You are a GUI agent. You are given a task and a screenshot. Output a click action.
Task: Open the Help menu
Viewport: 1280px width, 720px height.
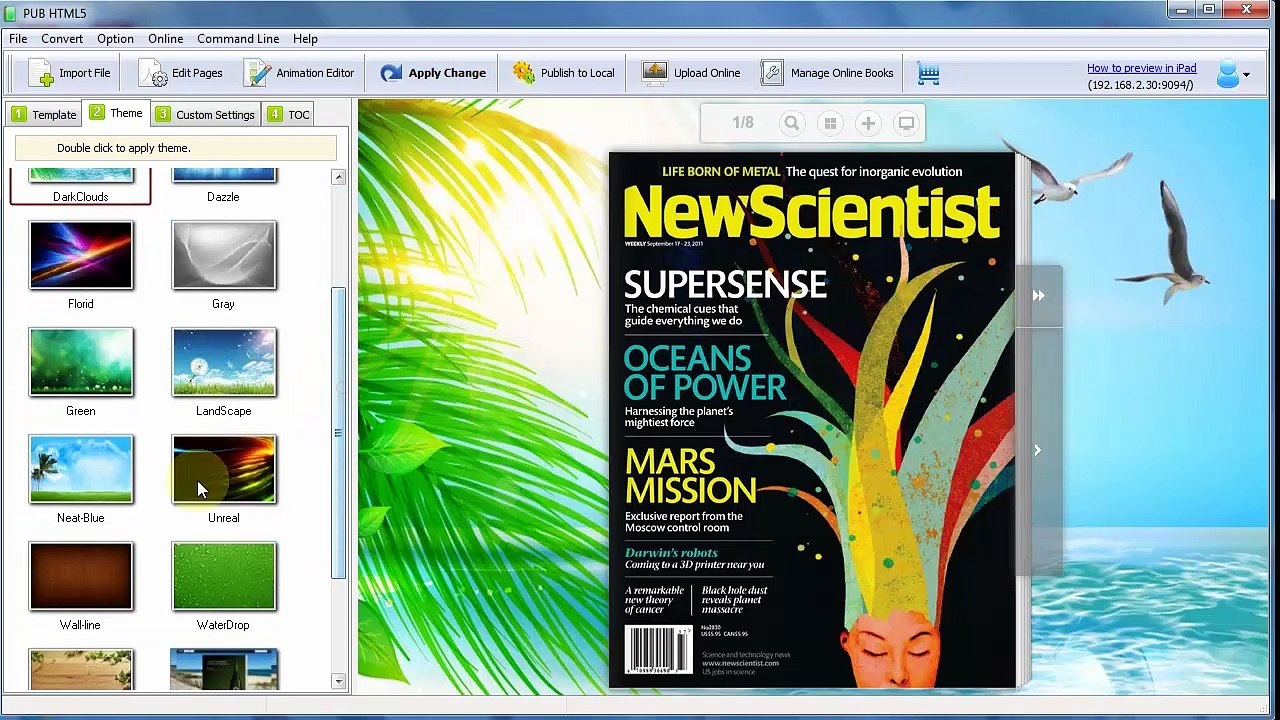coord(305,39)
